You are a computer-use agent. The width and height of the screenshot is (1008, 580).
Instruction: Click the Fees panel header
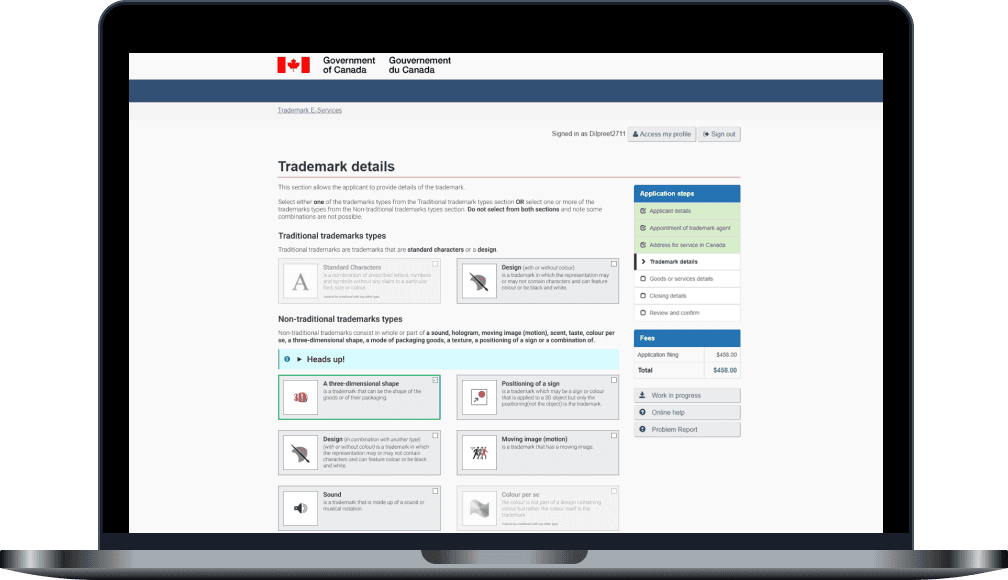coord(687,338)
